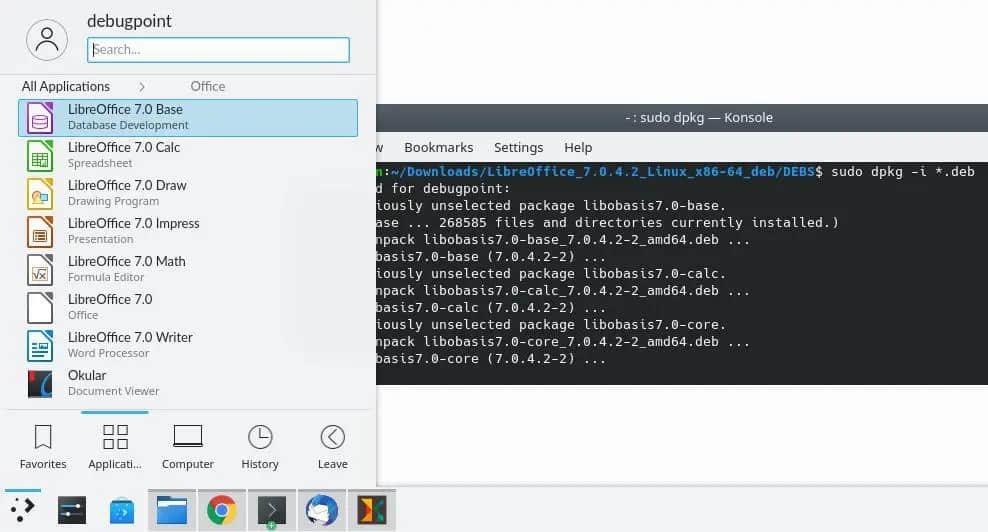Open the History tab
Viewport: 988px width, 532px height.
tap(260, 446)
